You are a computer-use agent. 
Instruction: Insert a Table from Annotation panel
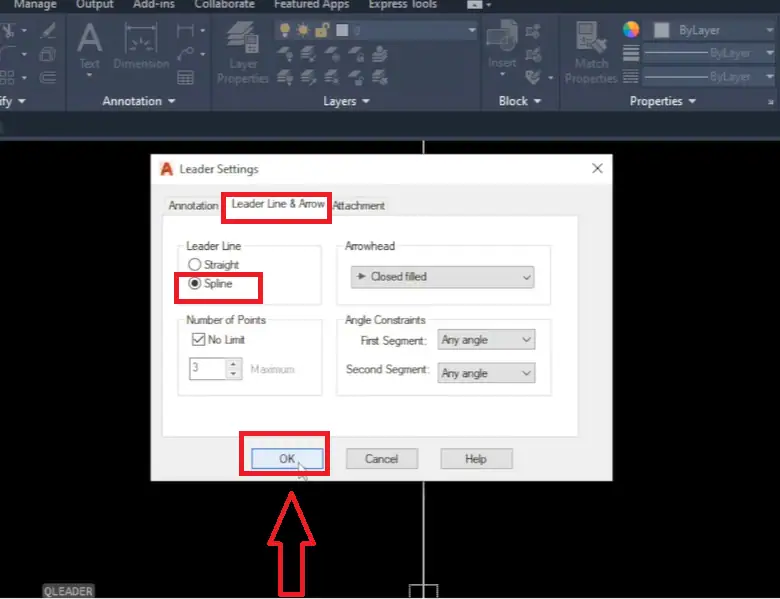click(185, 78)
